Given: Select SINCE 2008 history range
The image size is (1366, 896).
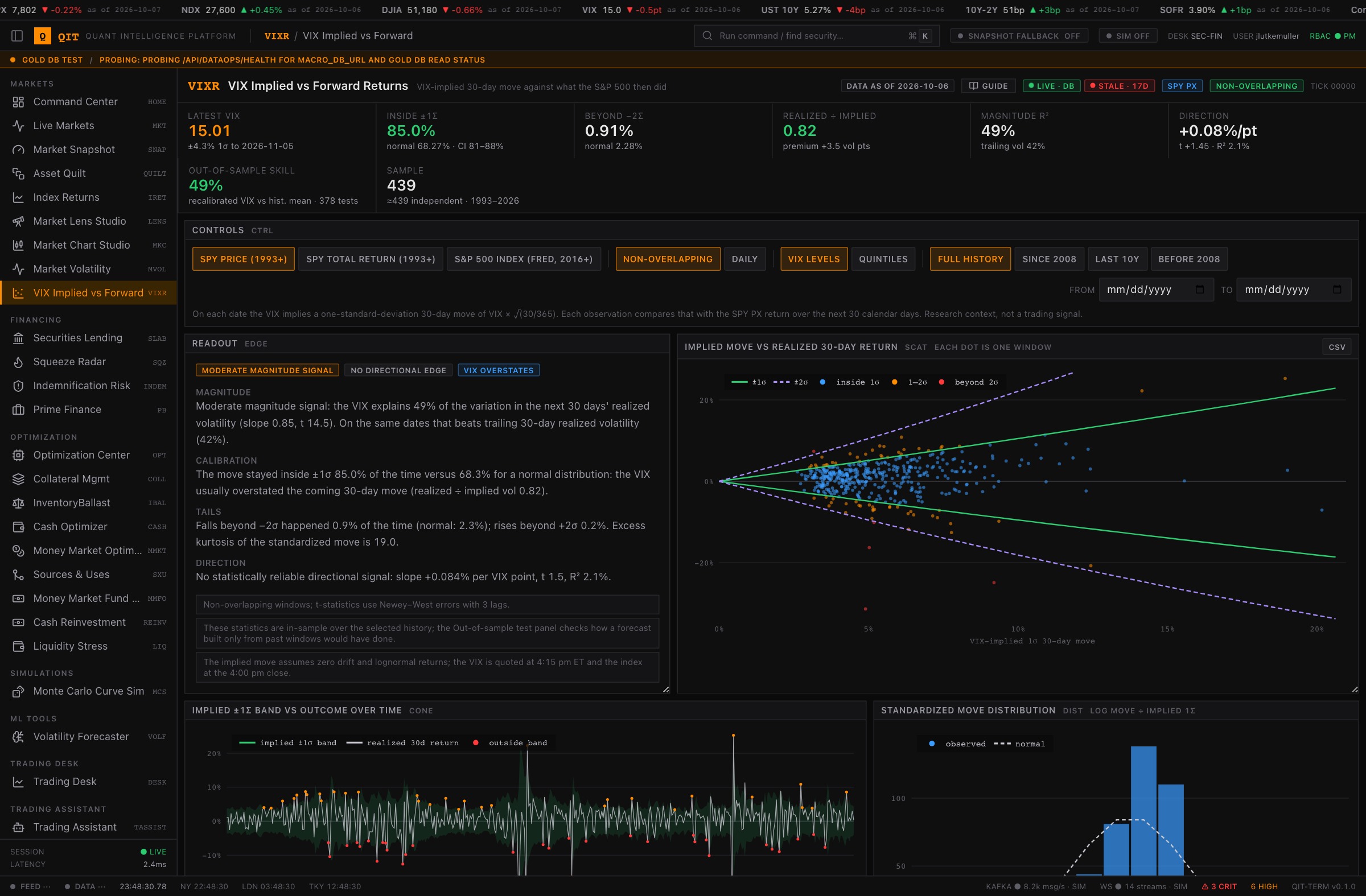Looking at the screenshot, I should [x=1049, y=259].
